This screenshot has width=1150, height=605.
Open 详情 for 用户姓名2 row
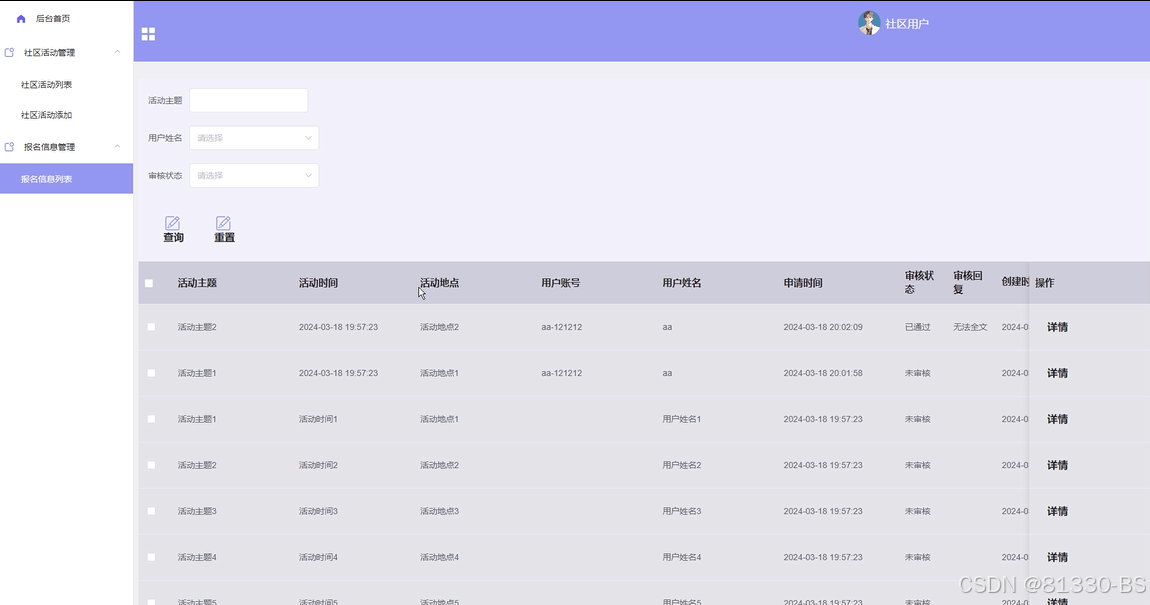(1057, 466)
